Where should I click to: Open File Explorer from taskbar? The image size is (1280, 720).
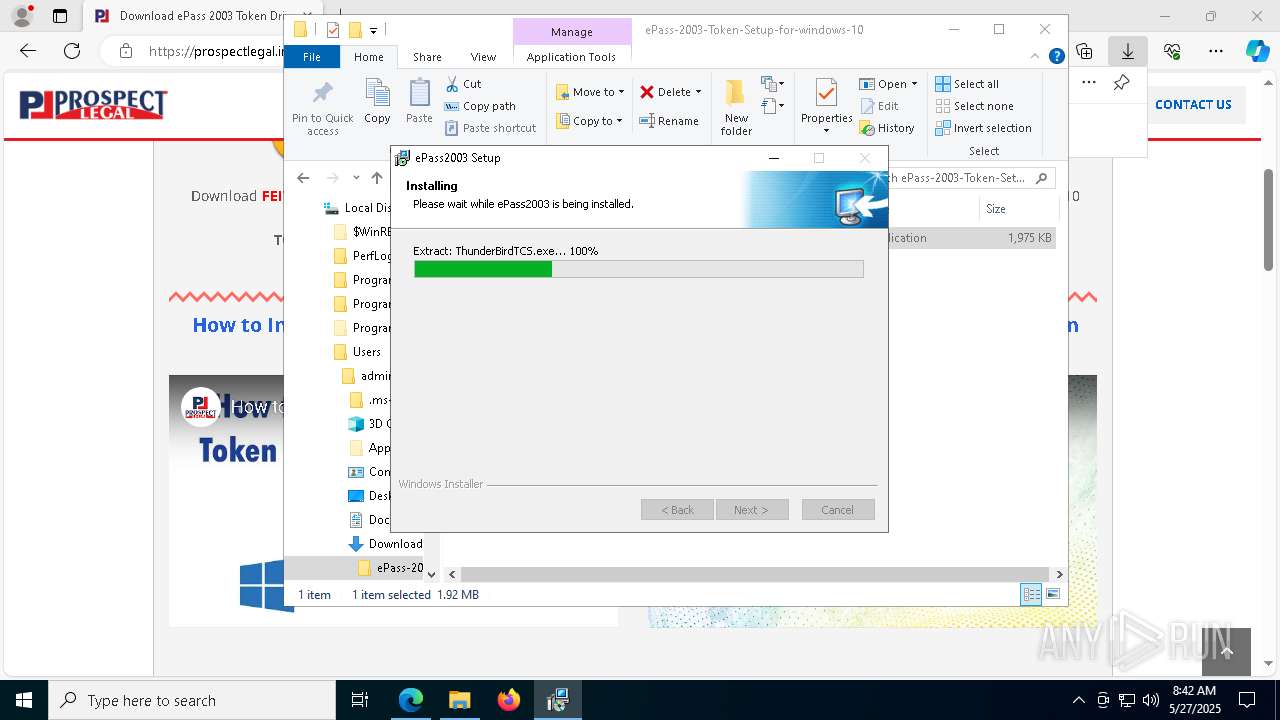click(x=460, y=700)
